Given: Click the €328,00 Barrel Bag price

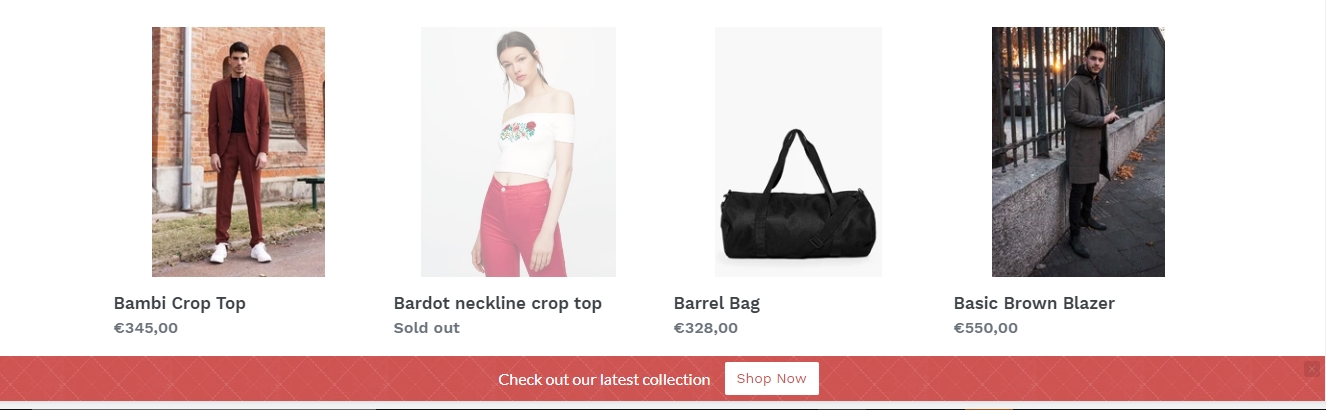Looking at the screenshot, I should tap(706, 328).
